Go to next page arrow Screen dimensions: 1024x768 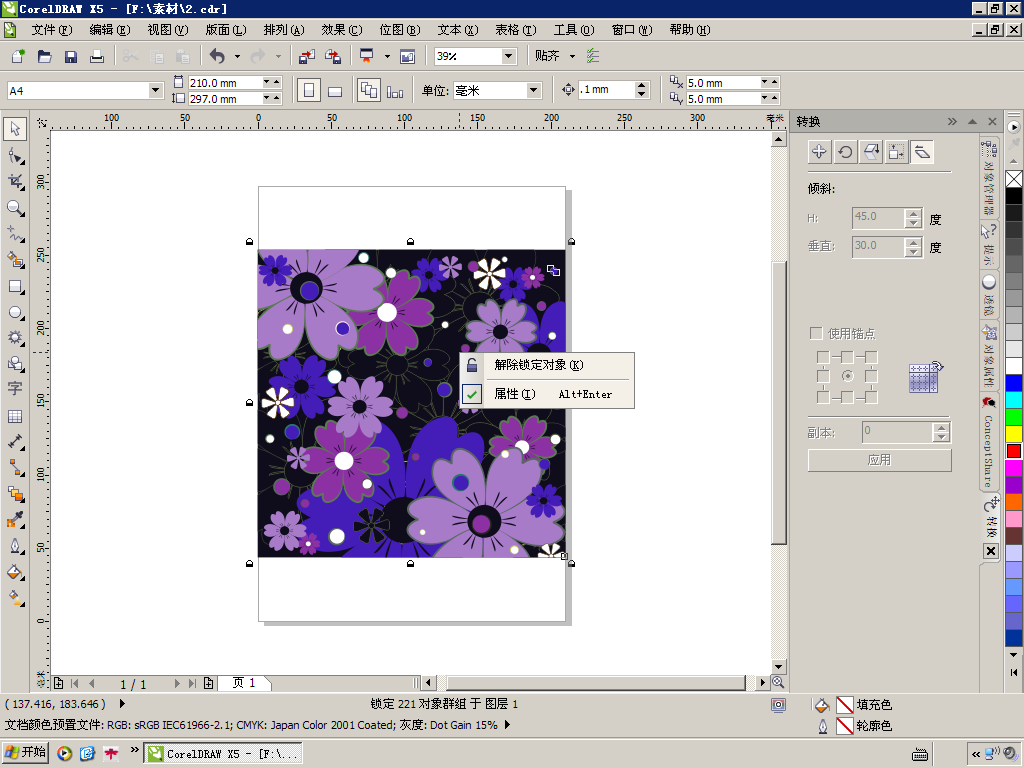pyautogui.click(x=176, y=684)
